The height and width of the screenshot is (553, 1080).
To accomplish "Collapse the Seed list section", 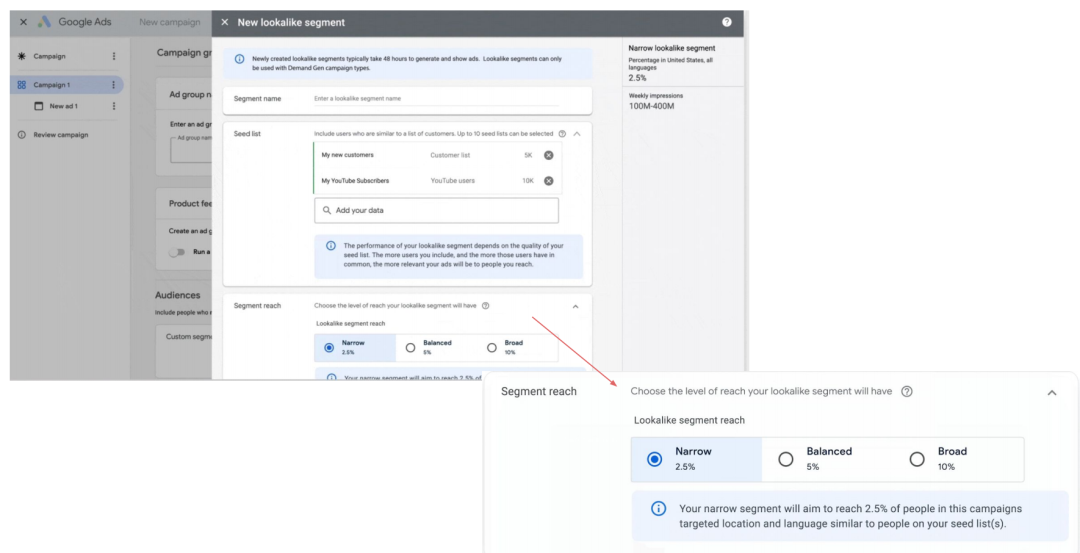I will (x=577, y=134).
